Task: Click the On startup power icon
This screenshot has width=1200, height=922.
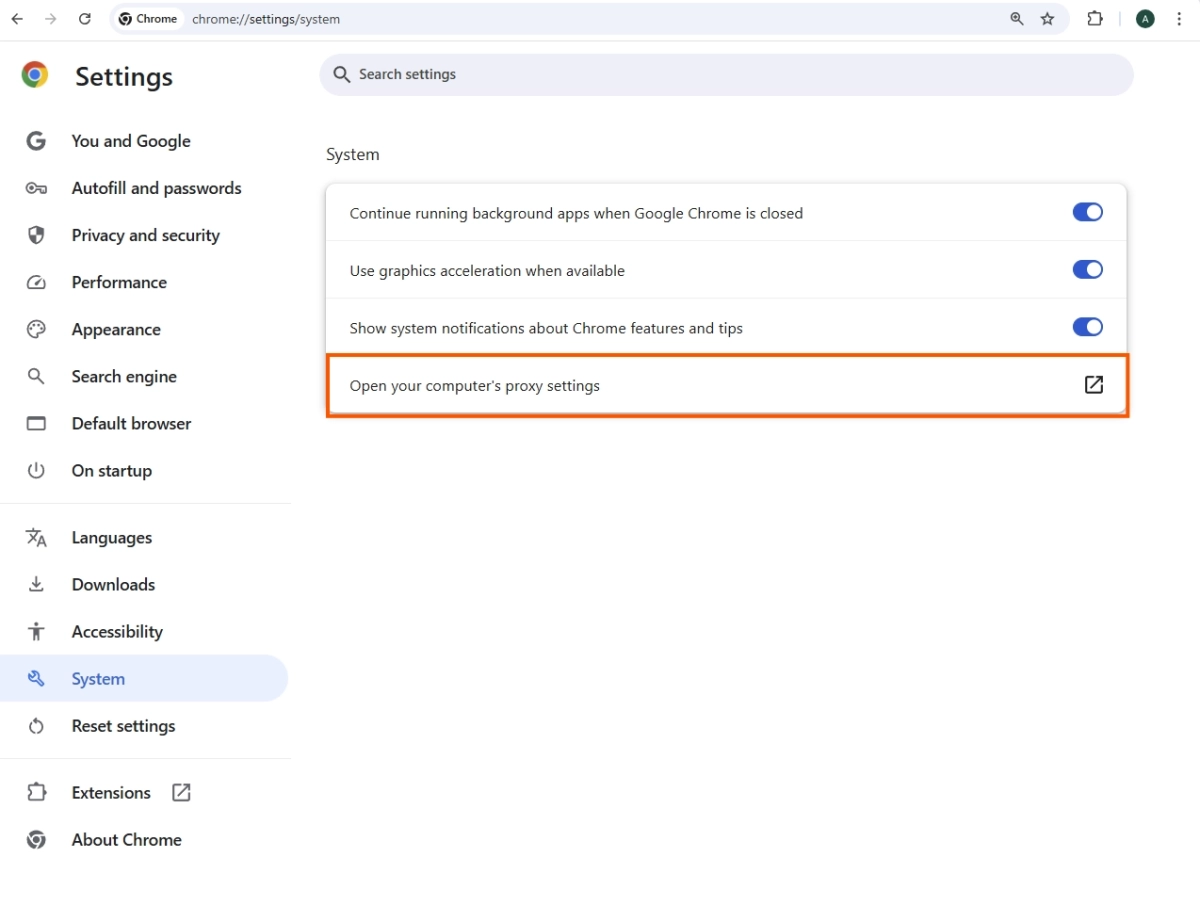Action: click(x=36, y=470)
